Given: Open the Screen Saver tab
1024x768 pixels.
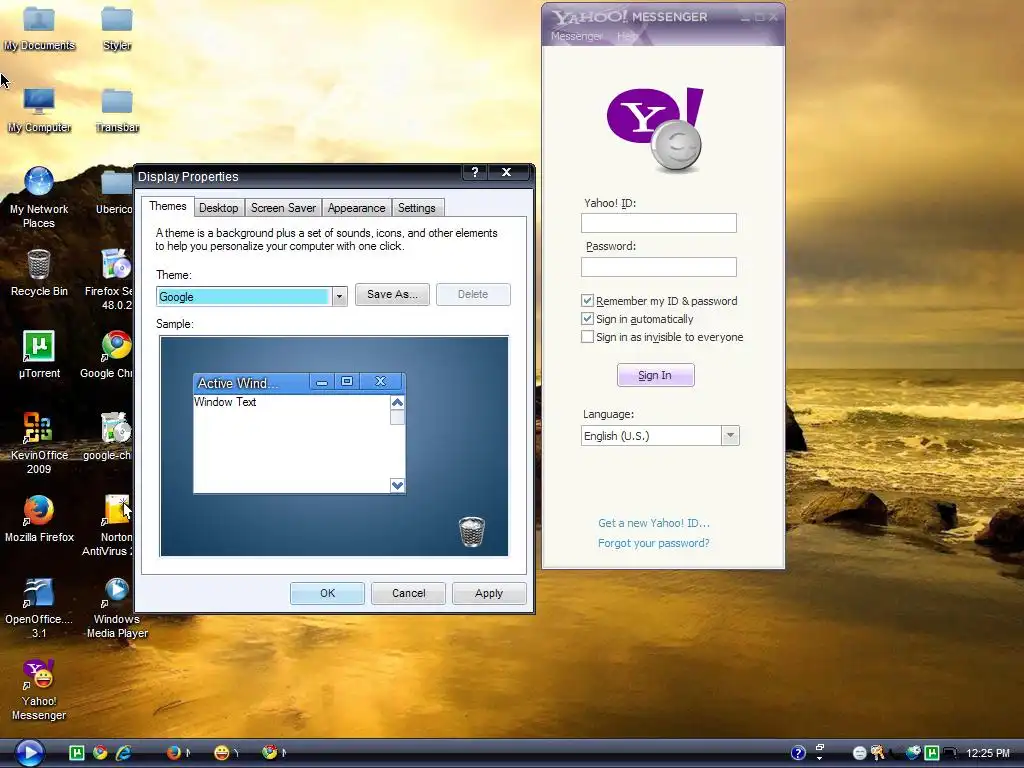Looking at the screenshot, I should pyautogui.click(x=283, y=208).
